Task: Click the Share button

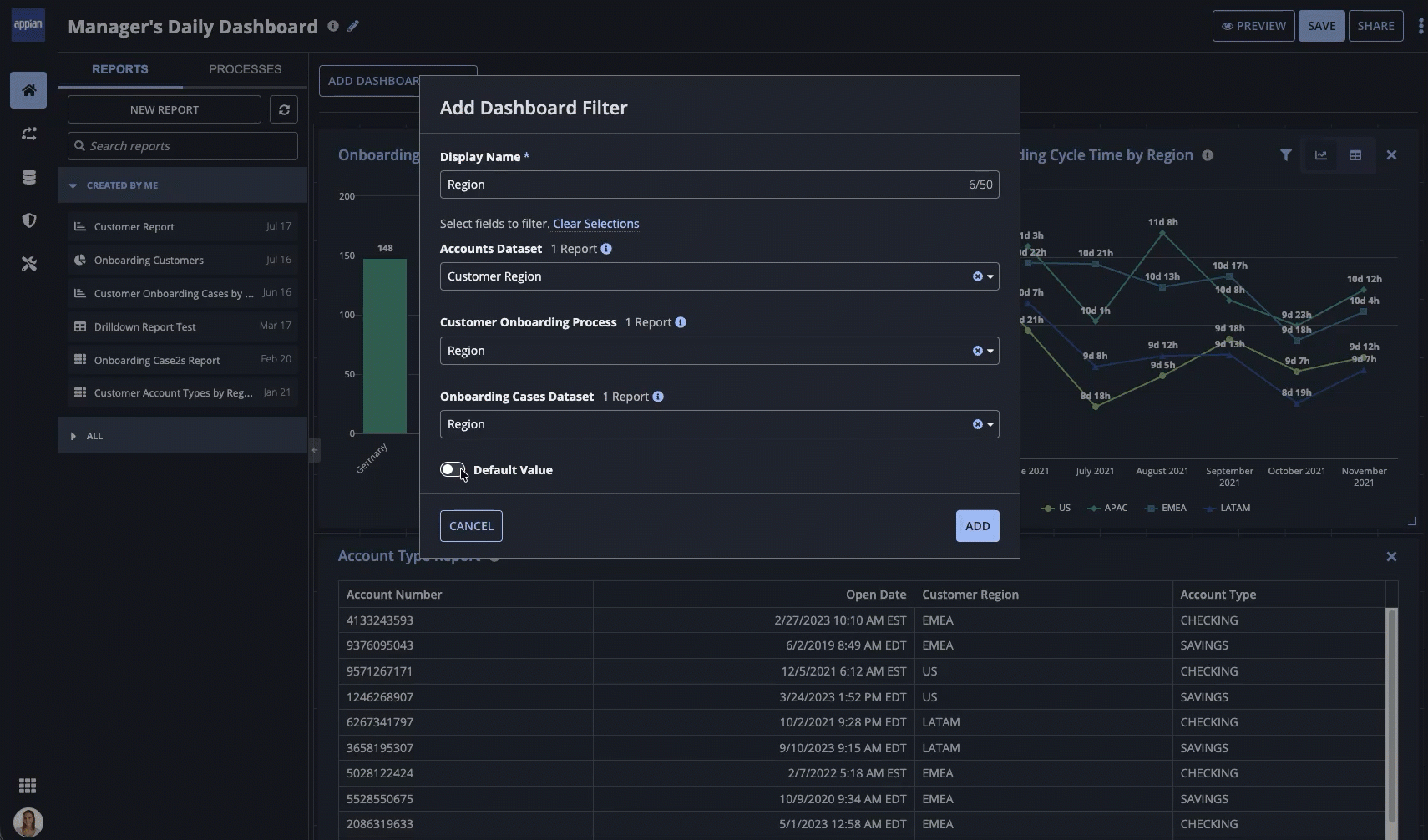Action: coord(1376,26)
